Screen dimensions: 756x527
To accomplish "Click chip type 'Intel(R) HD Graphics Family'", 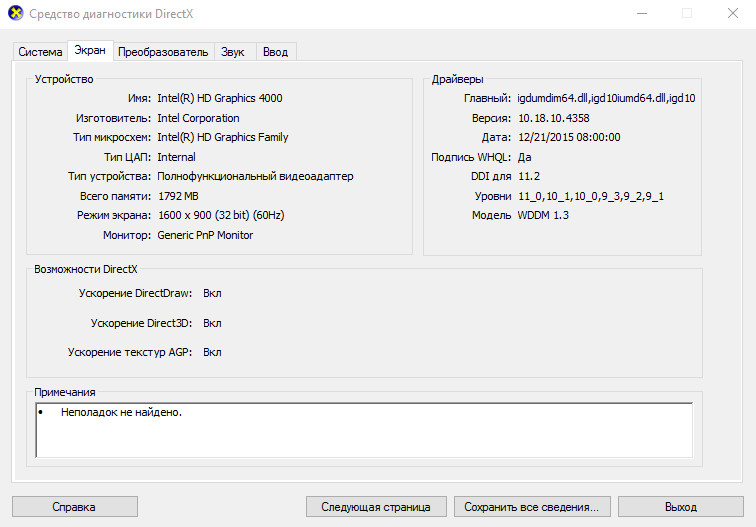I will tap(223, 137).
